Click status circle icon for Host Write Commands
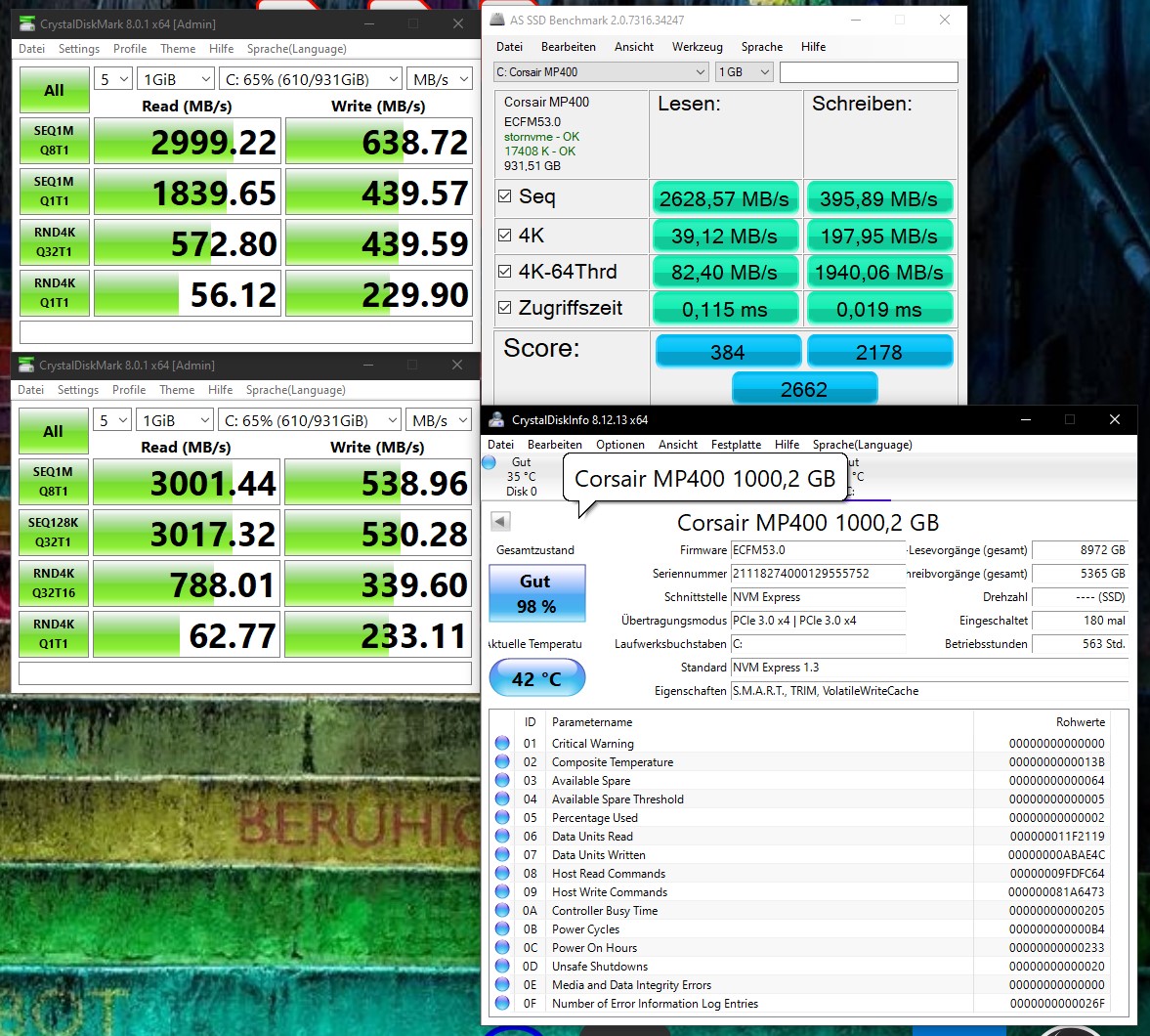 coord(502,891)
